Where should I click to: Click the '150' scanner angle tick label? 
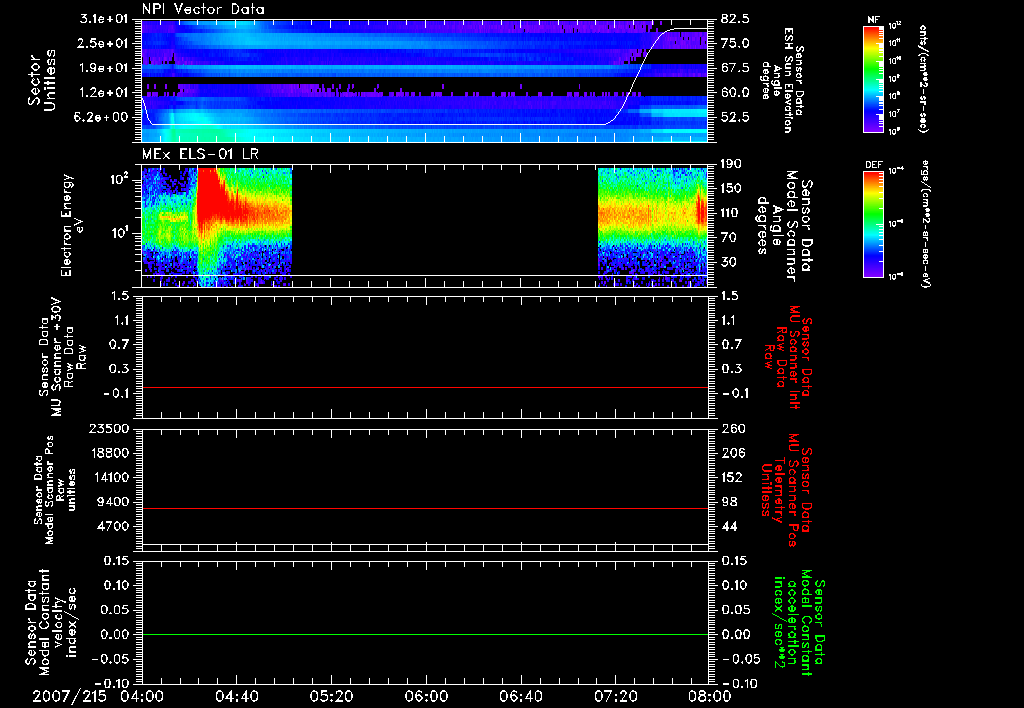[x=731, y=189]
